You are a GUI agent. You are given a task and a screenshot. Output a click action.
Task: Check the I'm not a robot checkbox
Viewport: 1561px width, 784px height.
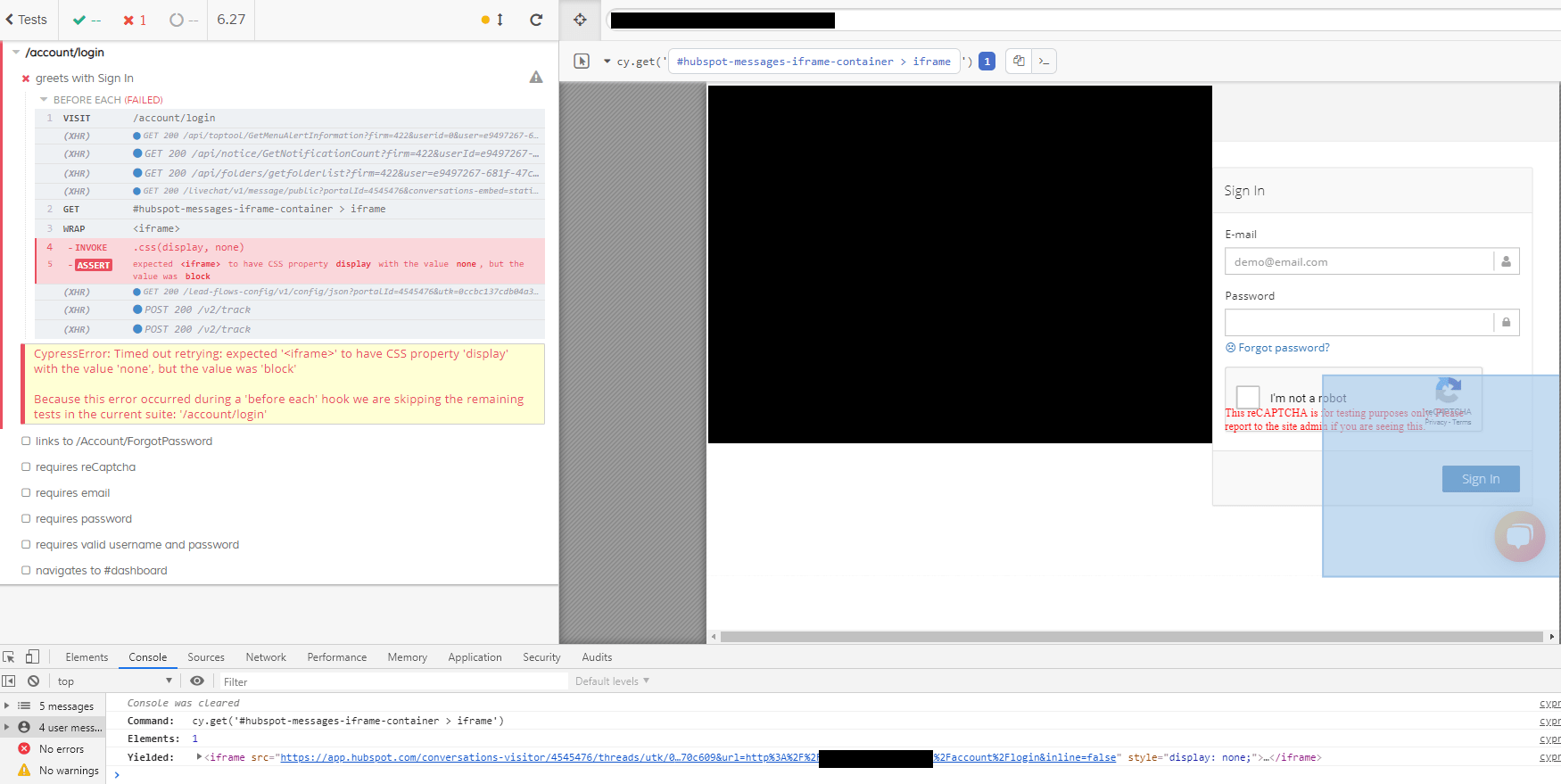1248,397
